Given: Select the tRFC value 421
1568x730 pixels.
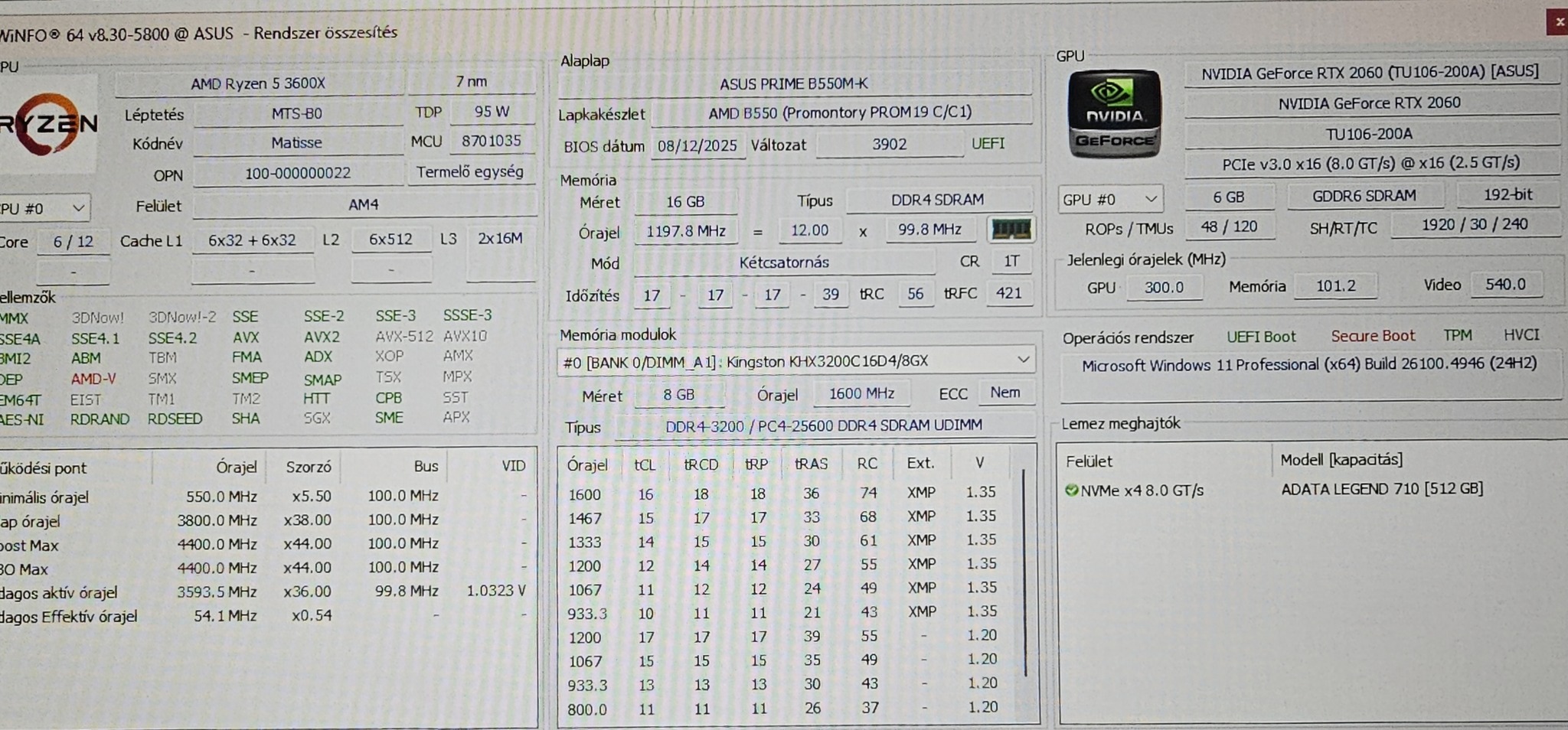Looking at the screenshot, I should pos(1009,293).
